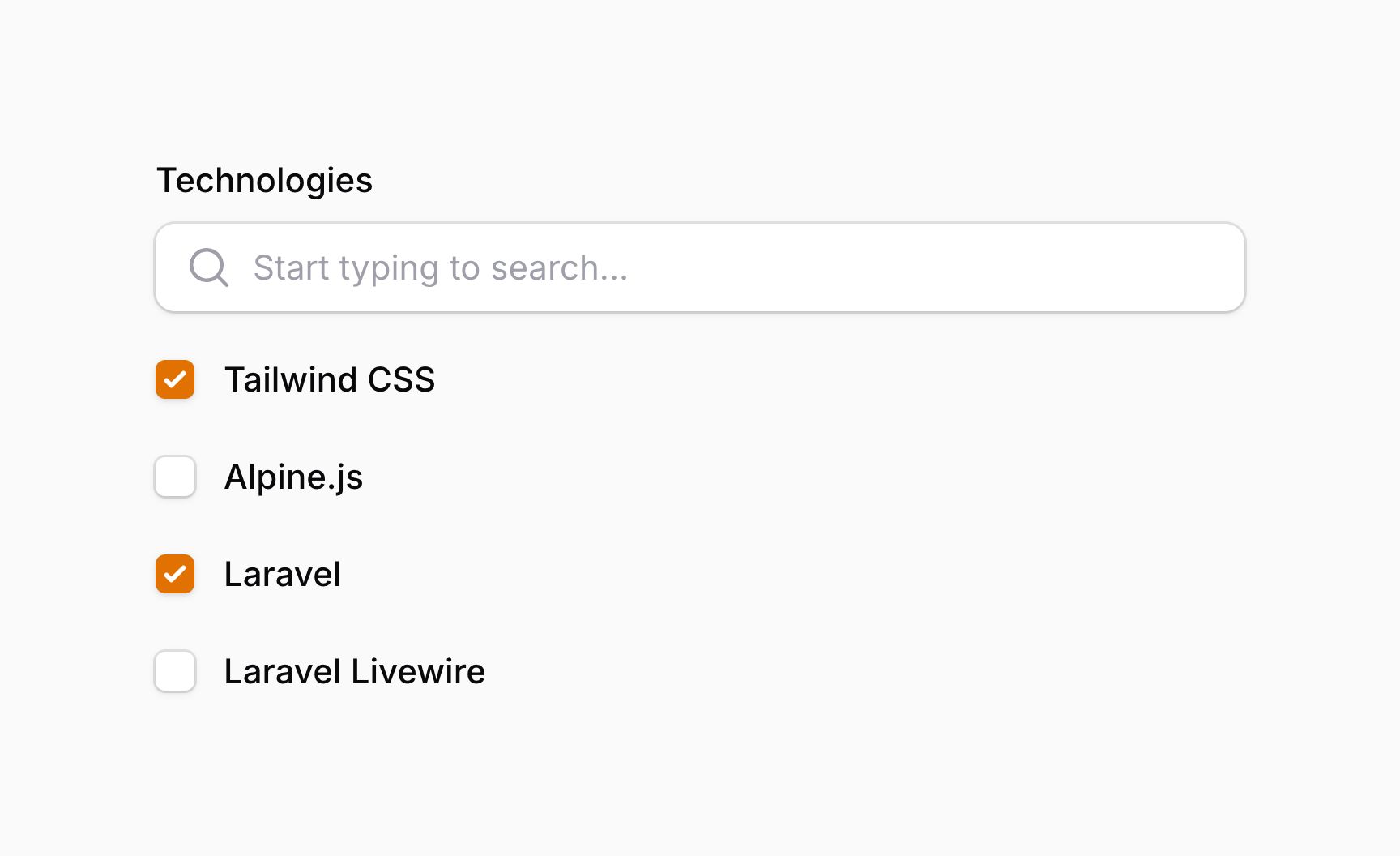Click the last item in the technologies list
This screenshot has height=856, width=1400.
pos(354,672)
